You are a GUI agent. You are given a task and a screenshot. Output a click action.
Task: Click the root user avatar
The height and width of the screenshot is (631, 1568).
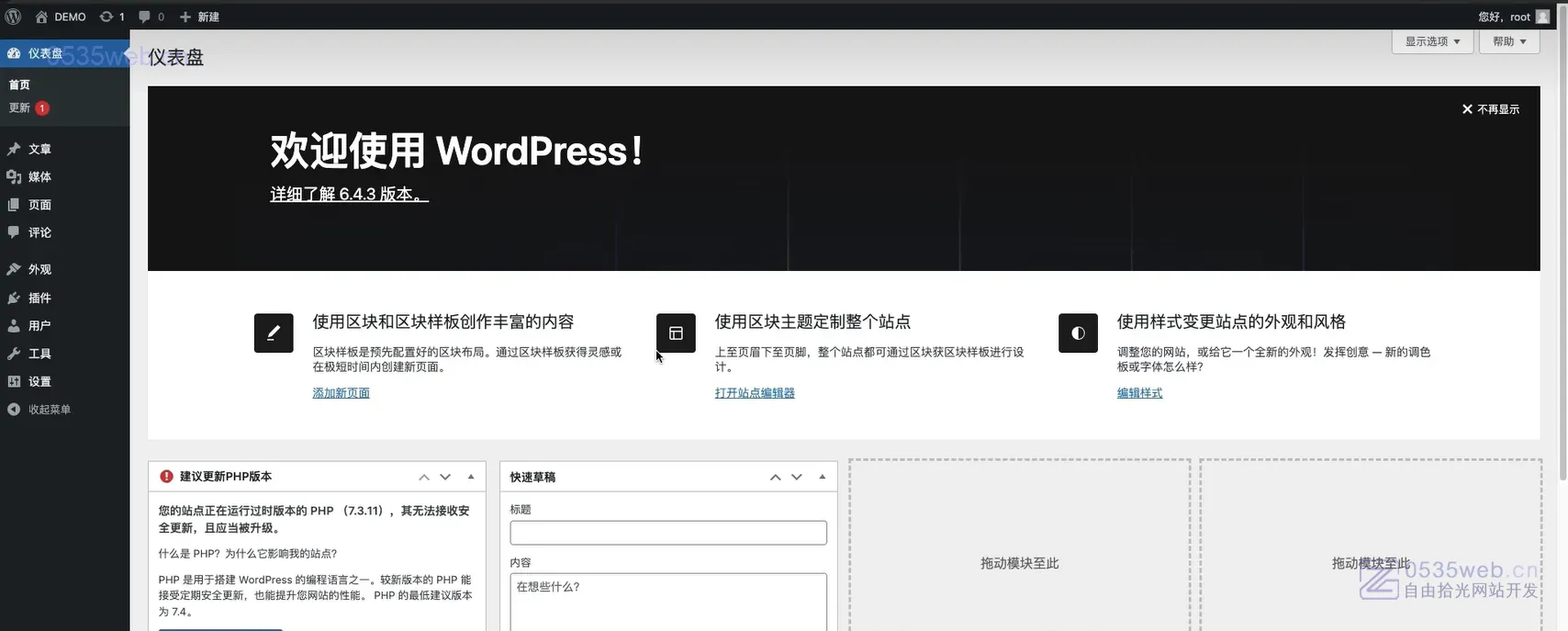(x=1543, y=17)
